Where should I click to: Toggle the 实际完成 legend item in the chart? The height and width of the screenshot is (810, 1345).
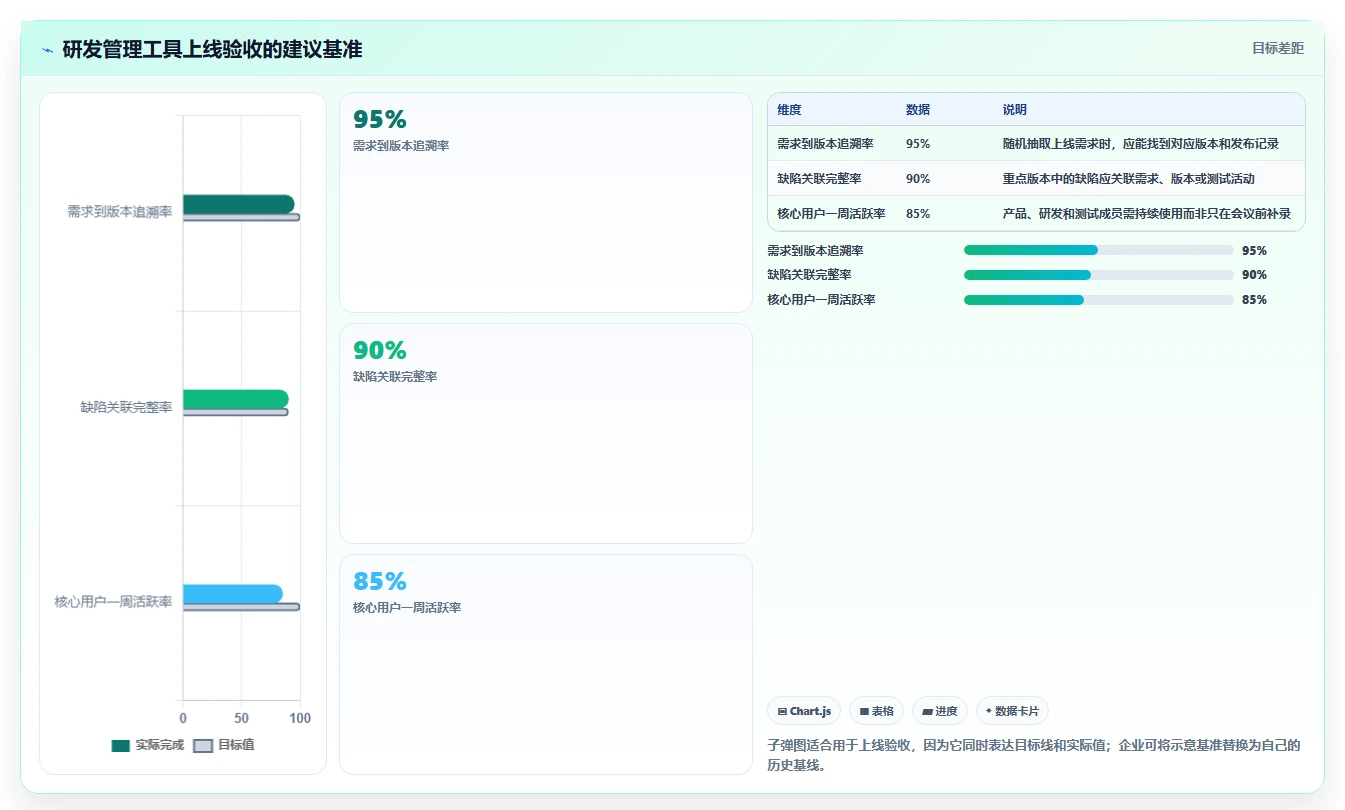(148, 745)
